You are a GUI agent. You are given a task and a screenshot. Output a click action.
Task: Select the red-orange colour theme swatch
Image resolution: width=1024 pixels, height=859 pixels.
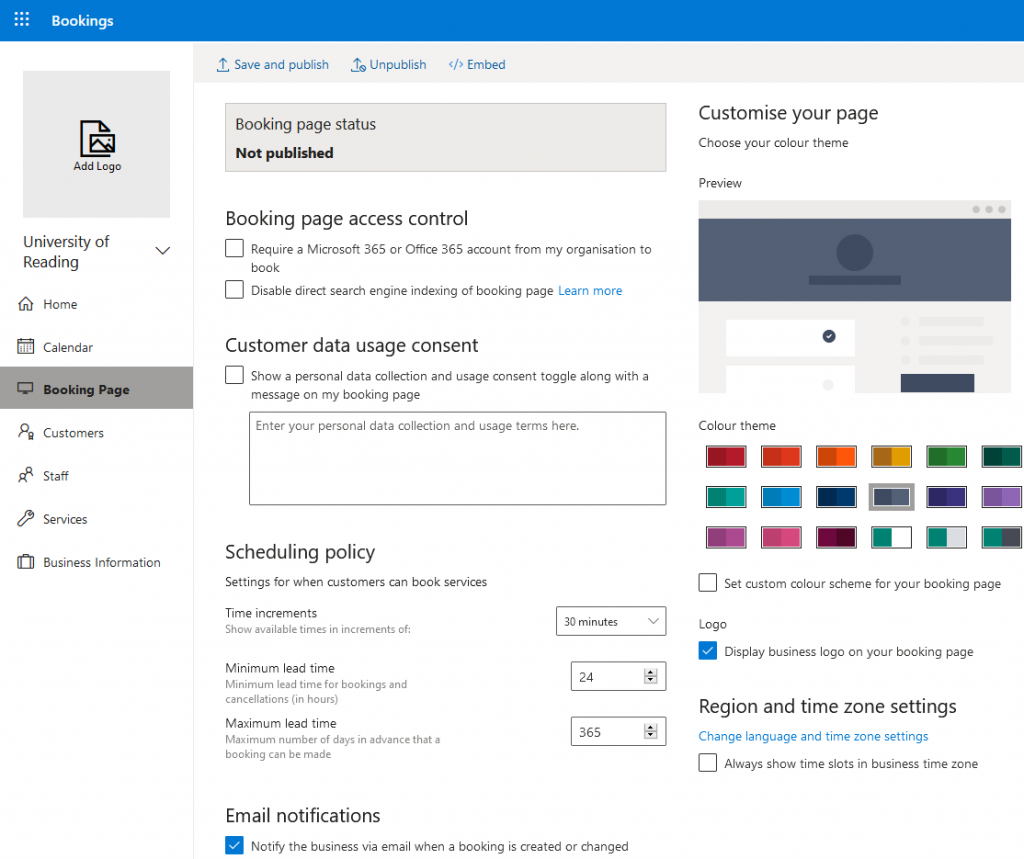[x=781, y=456]
